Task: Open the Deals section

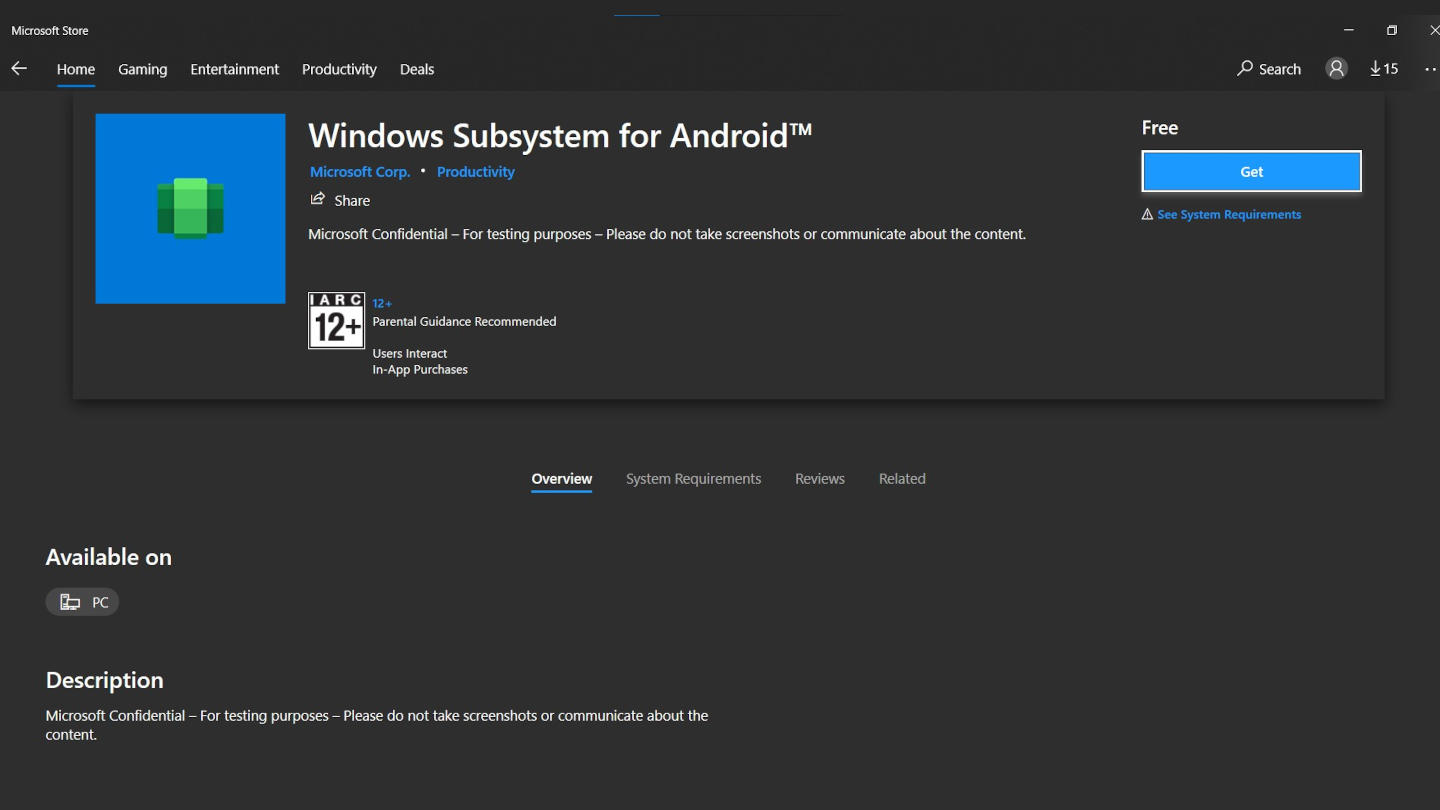Action: tap(417, 69)
